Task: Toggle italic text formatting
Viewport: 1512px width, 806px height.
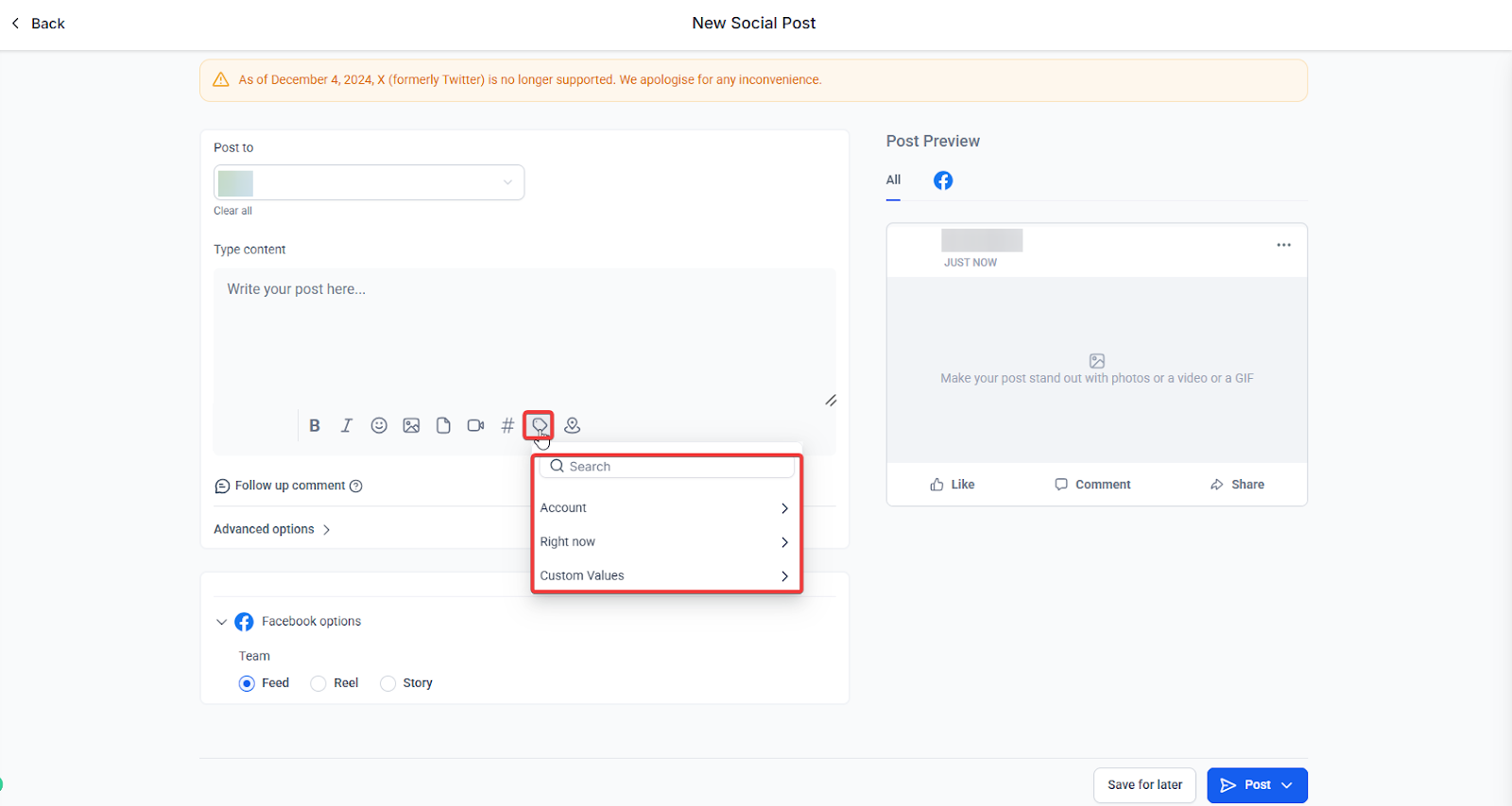Action: click(x=347, y=425)
